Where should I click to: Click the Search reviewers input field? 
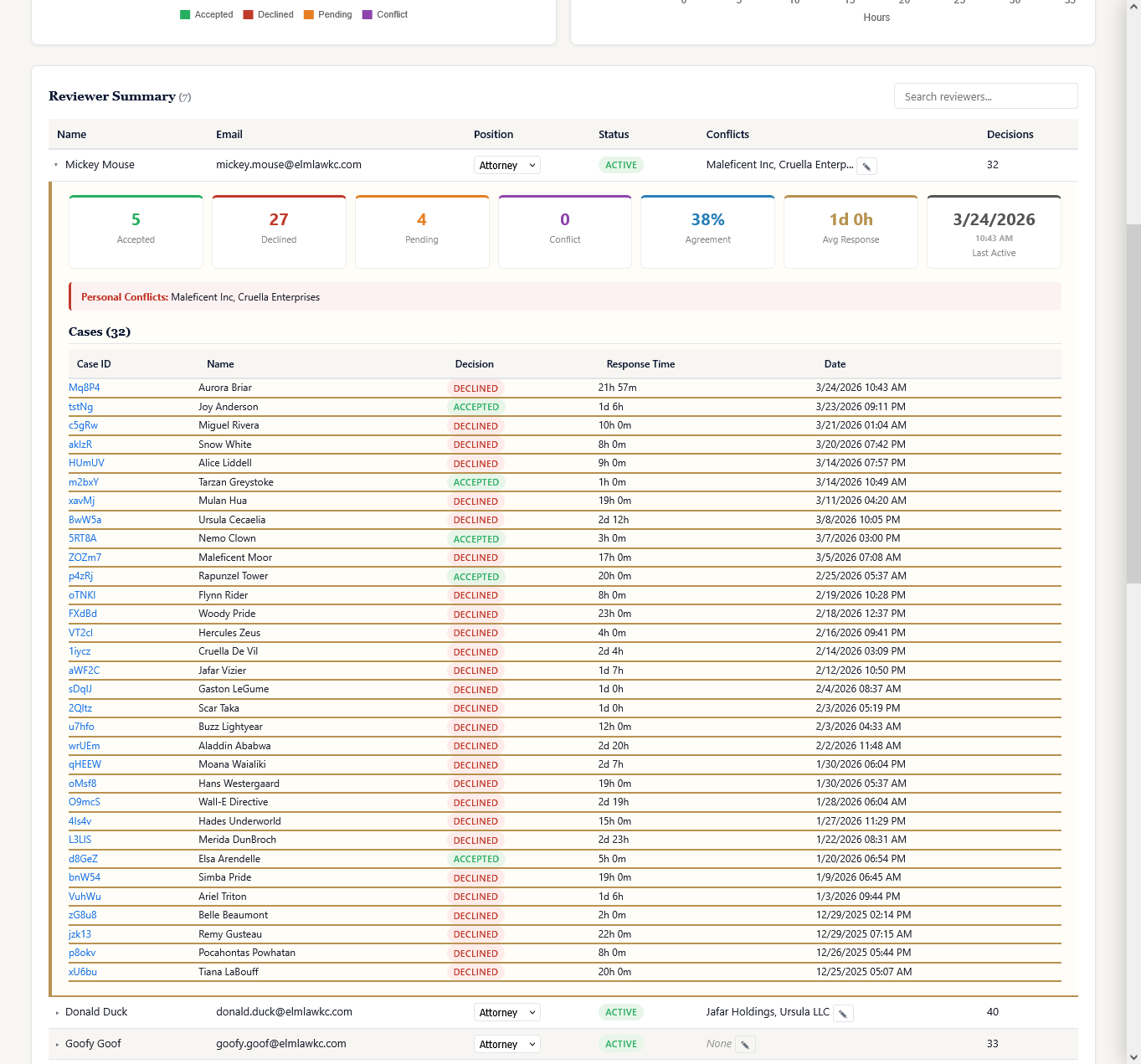(x=985, y=95)
